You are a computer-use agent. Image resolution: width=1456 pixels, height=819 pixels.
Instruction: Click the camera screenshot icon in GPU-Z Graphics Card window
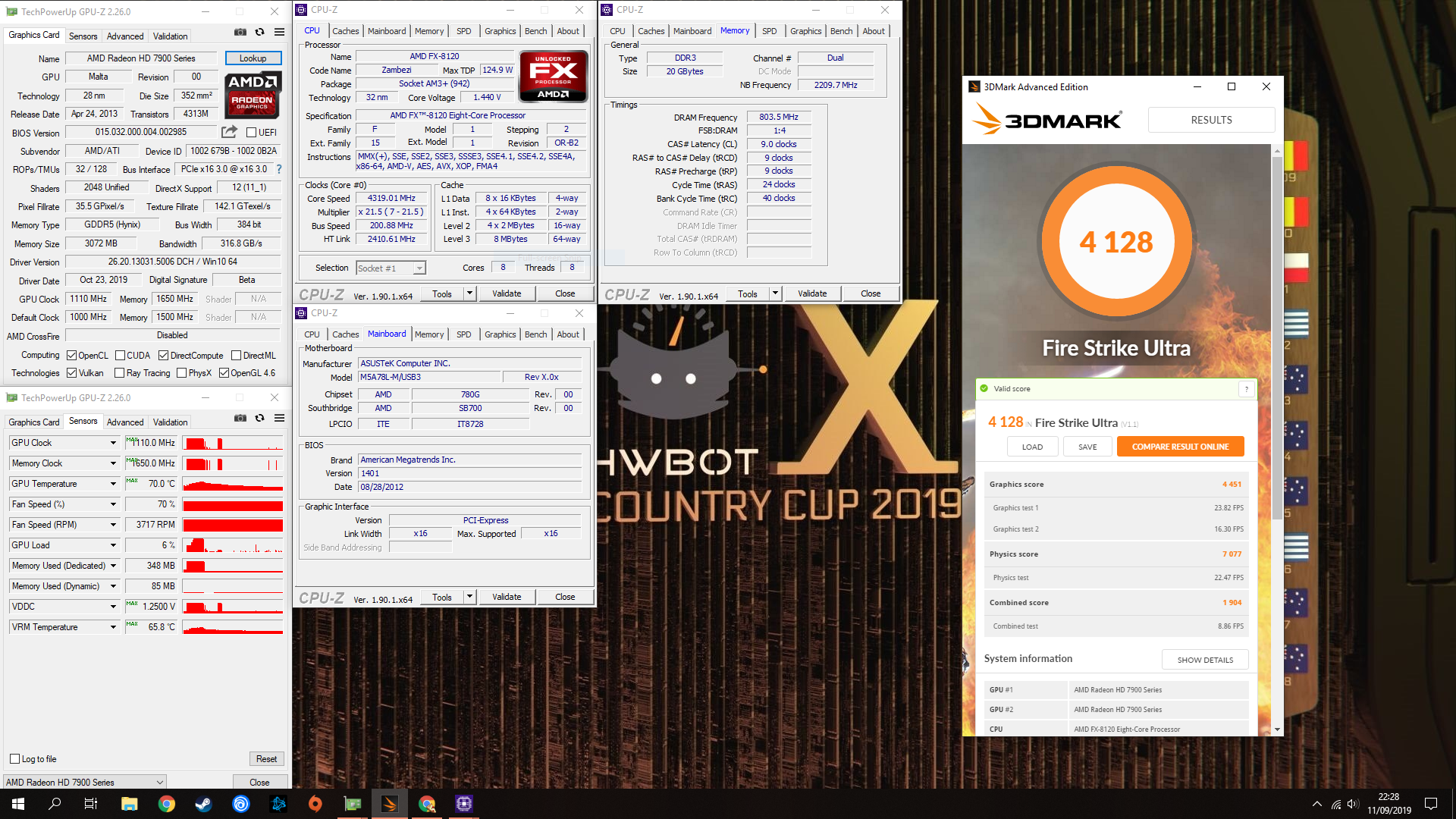pyautogui.click(x=240, y=33)
